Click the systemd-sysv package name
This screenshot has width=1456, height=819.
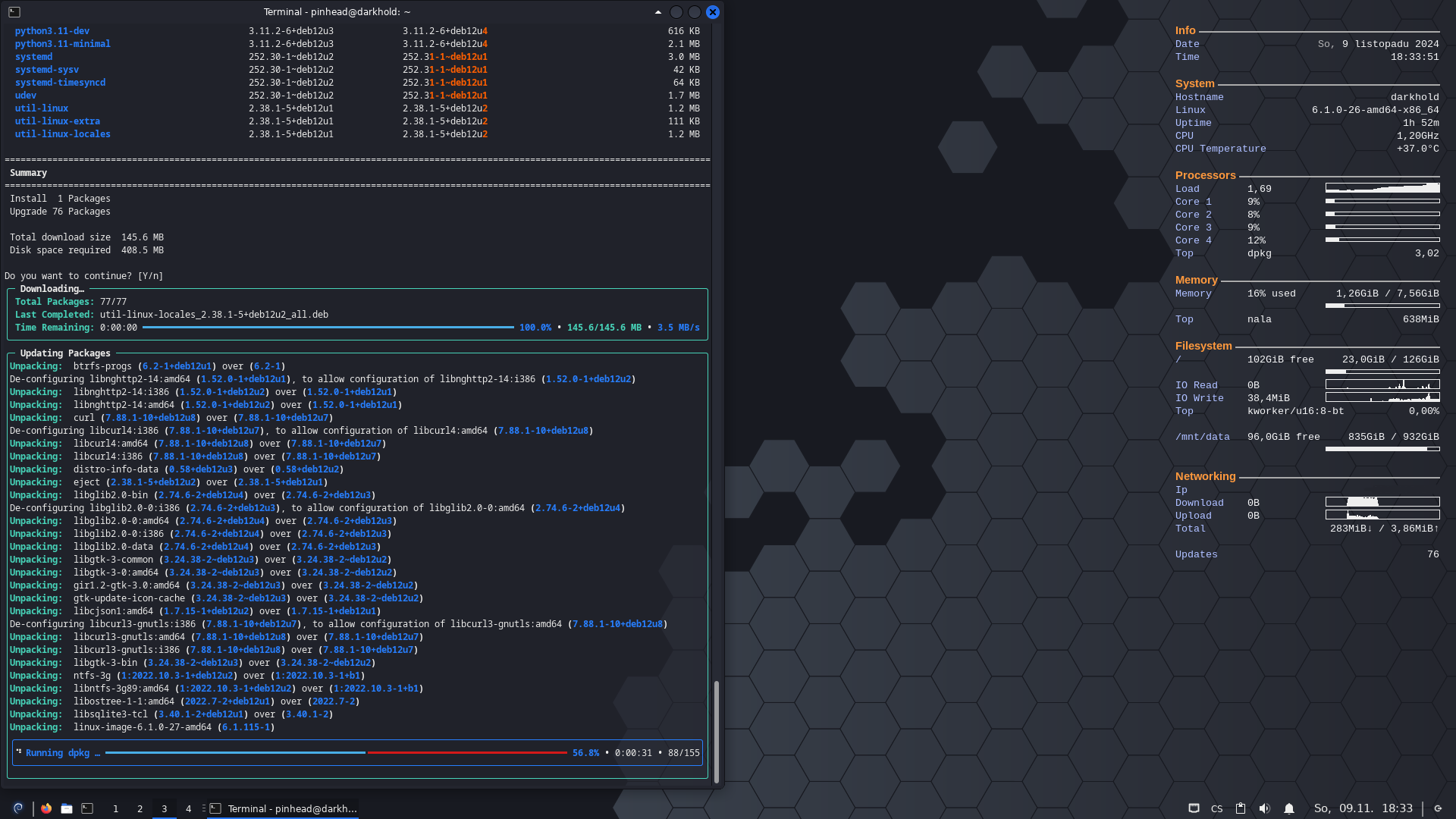47,70
